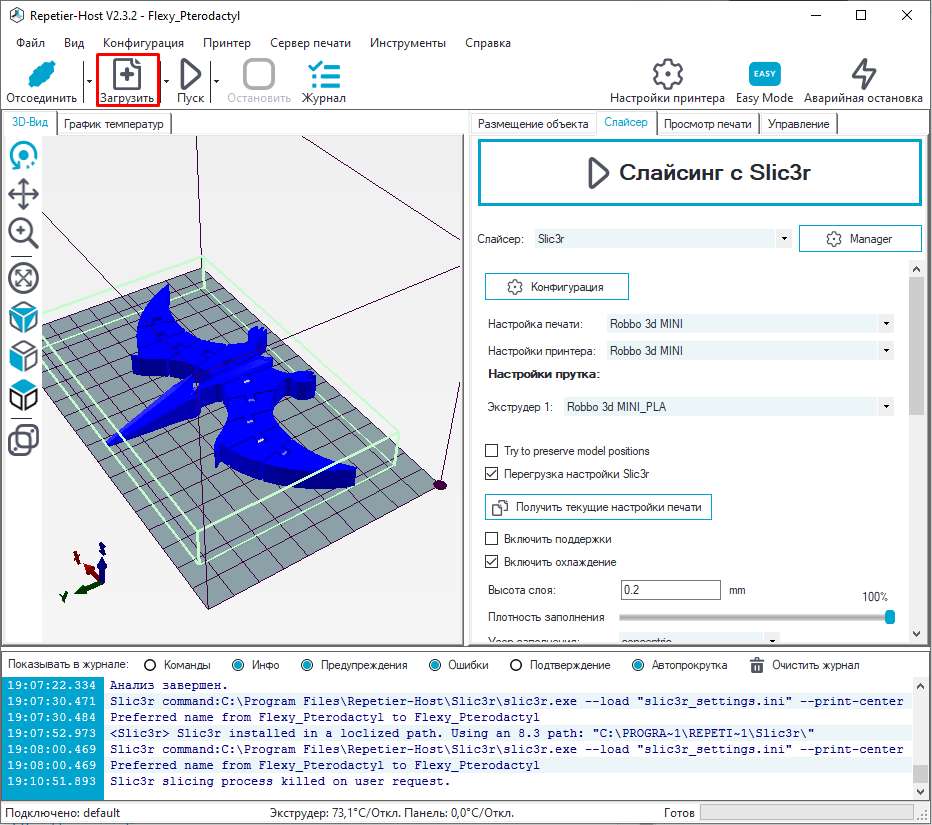
Task: Expand the arrow beside Пуск
Action: coord(216,81)
